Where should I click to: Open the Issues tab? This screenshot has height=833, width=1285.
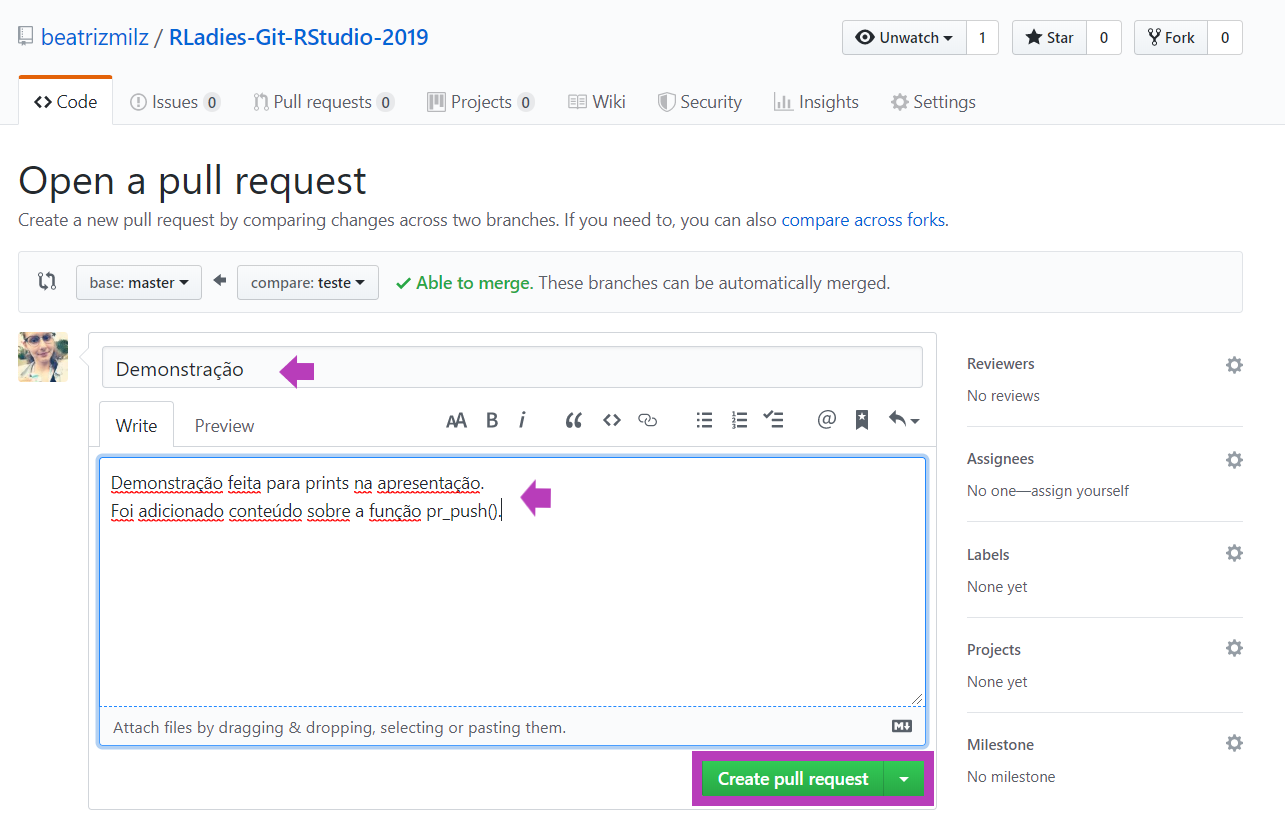(x=174, y=102)
